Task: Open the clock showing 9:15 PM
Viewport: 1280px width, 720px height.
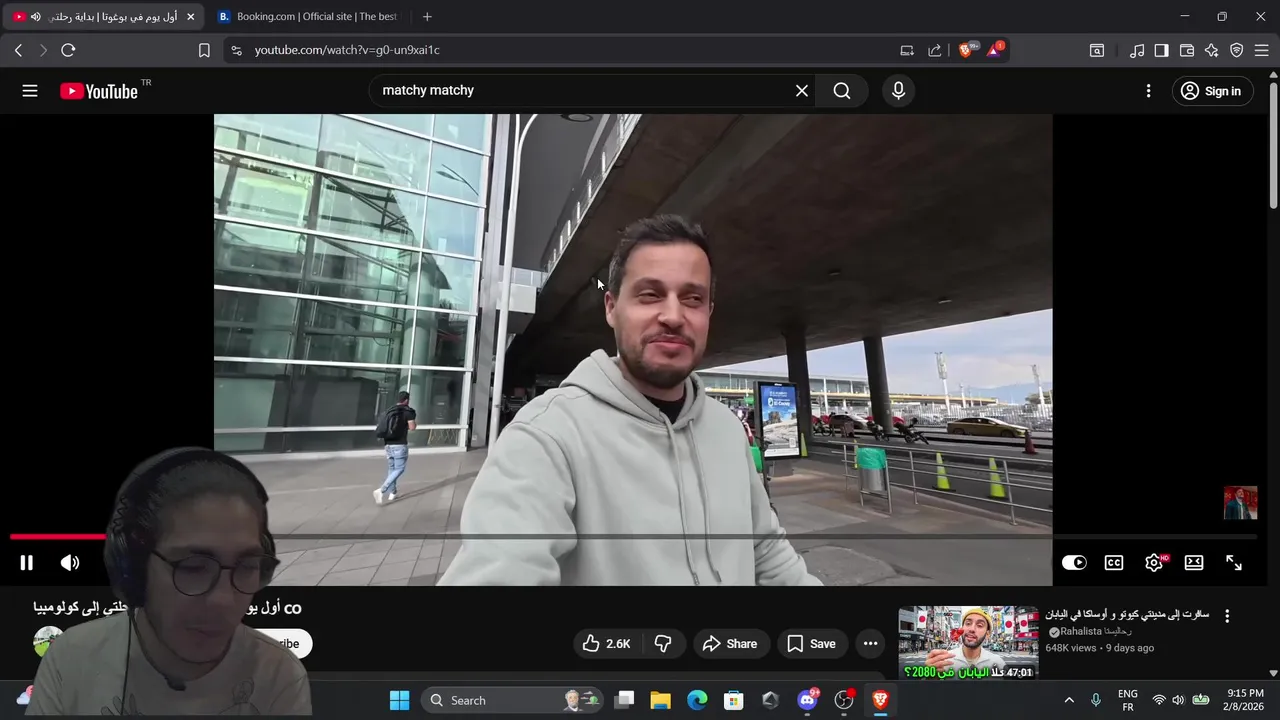Action: point(1245,700)
